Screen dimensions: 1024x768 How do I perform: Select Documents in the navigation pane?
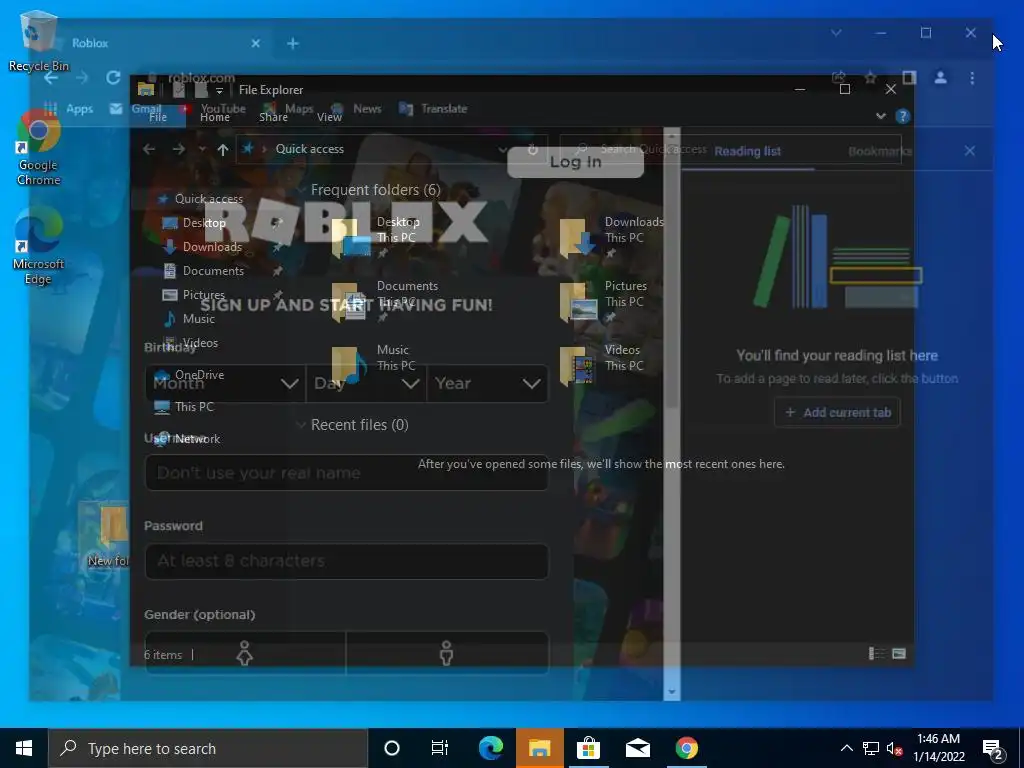[x=213, y=270]
